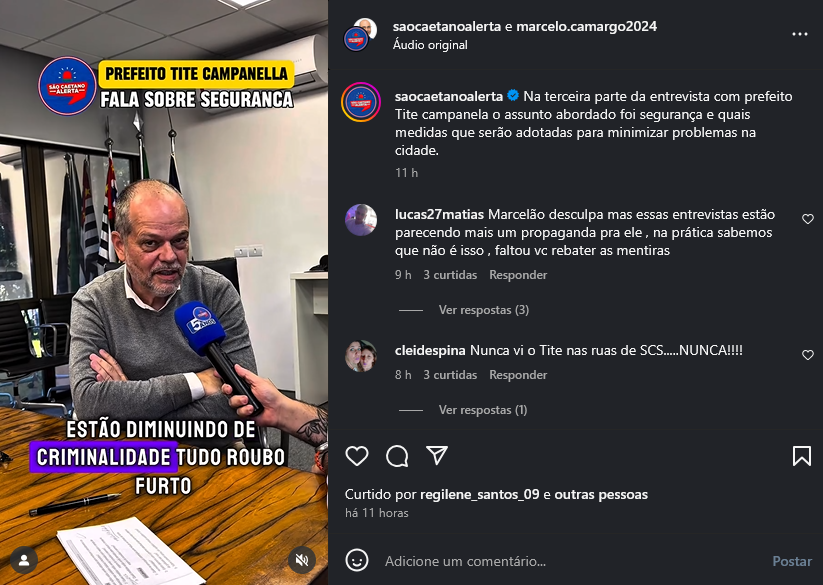This screenshot has height=585, width=823.
Task: Show tagged people icon on video
Action: tap(24, 560)
